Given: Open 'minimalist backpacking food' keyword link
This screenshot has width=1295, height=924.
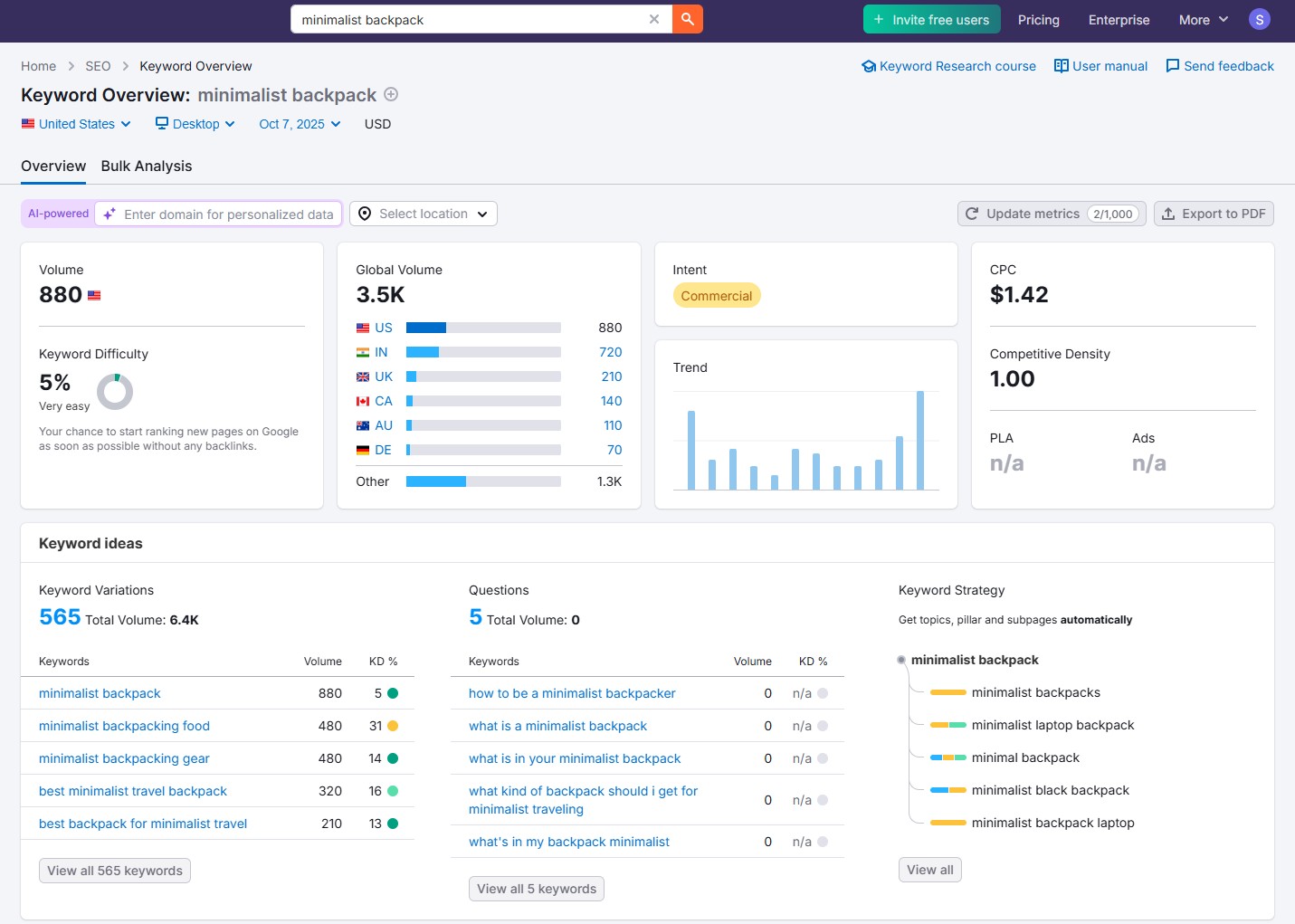Looking at the screenshot, I should point(124,726).
